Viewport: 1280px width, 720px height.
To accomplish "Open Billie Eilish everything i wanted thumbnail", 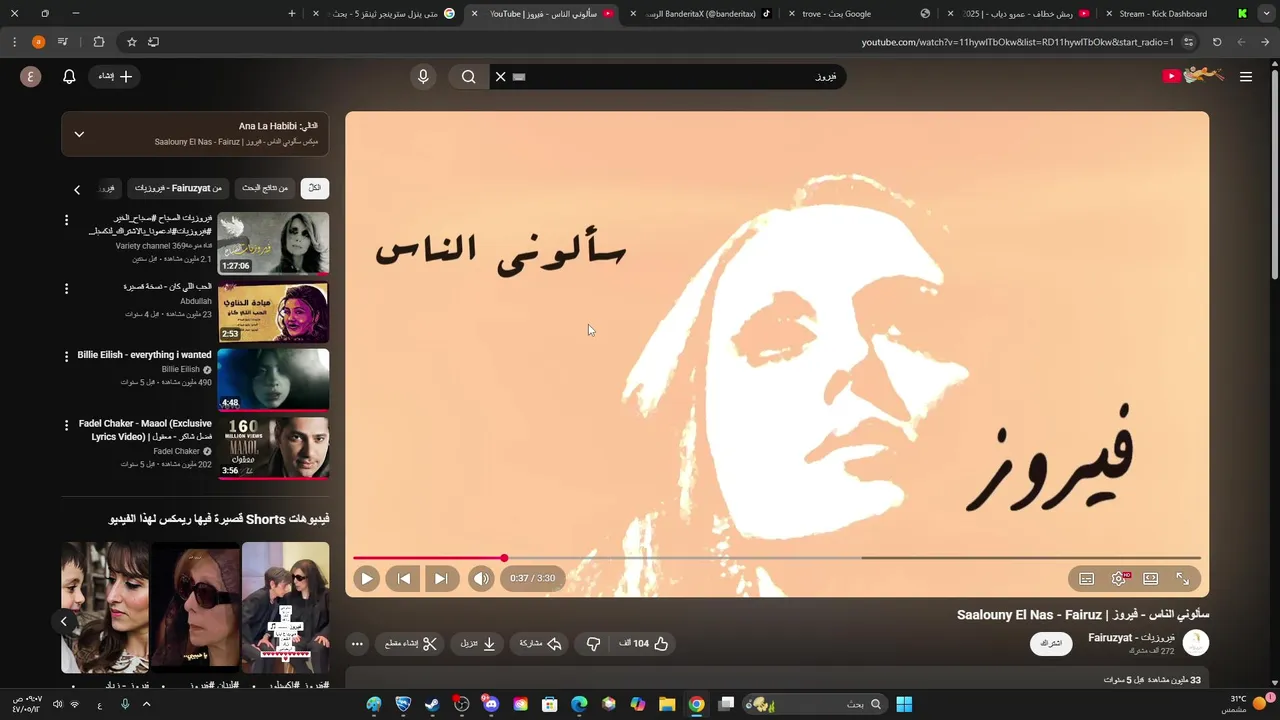I will tap(273, 380).
